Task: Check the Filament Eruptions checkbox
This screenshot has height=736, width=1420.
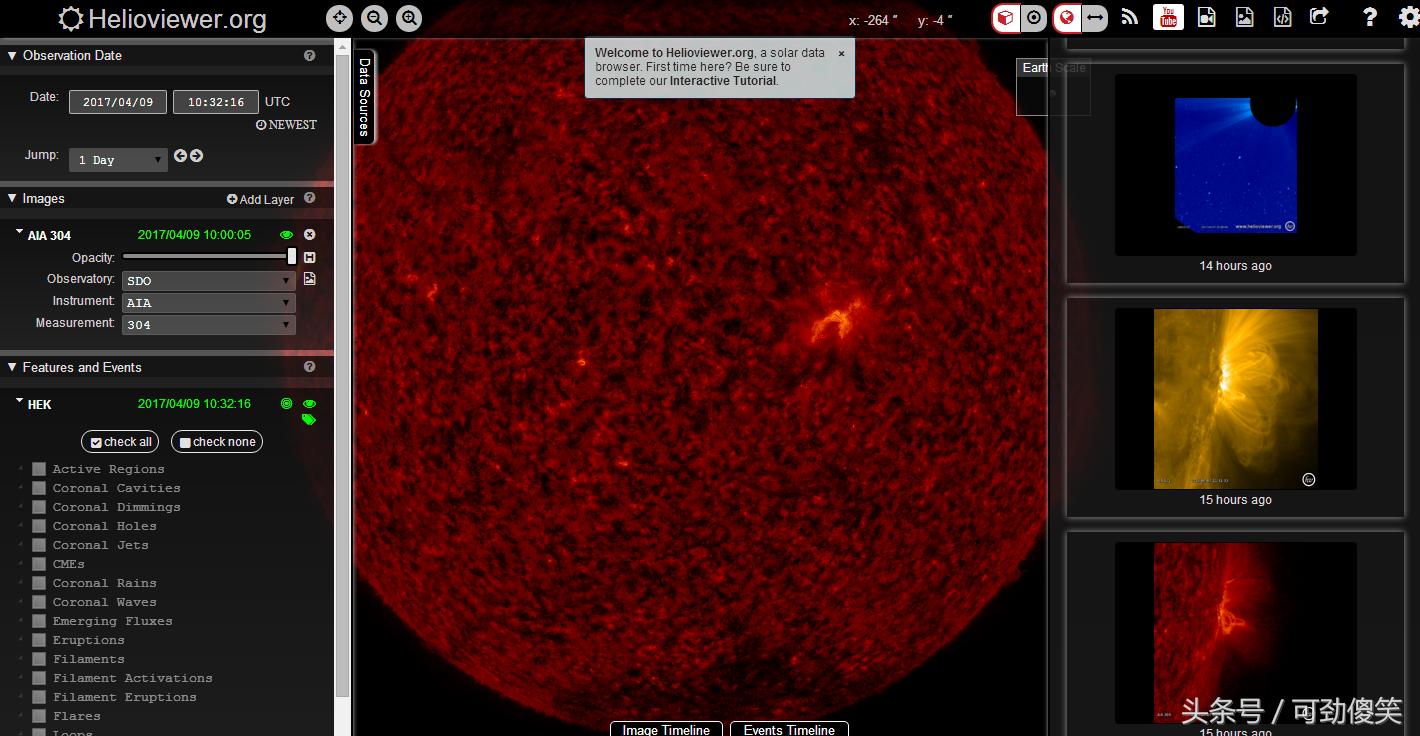Action: coord(39,697)
